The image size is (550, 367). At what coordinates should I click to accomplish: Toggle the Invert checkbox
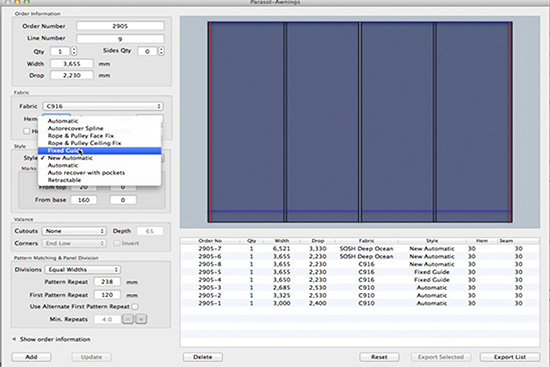pos(117,243)
